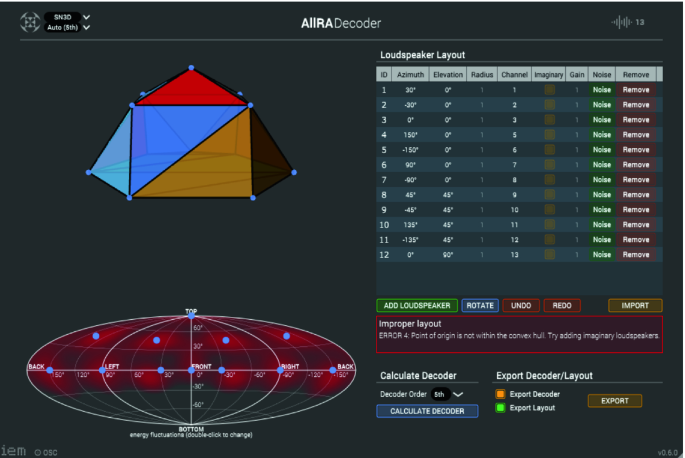Screen dimensions: 685x458
Task: Toggle Imaginary for loudspeaker ID 9
Action: tap(549, 210)
